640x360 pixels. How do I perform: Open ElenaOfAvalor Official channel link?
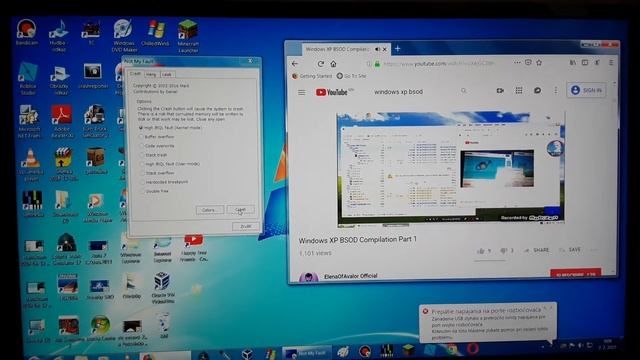point(351,276)
